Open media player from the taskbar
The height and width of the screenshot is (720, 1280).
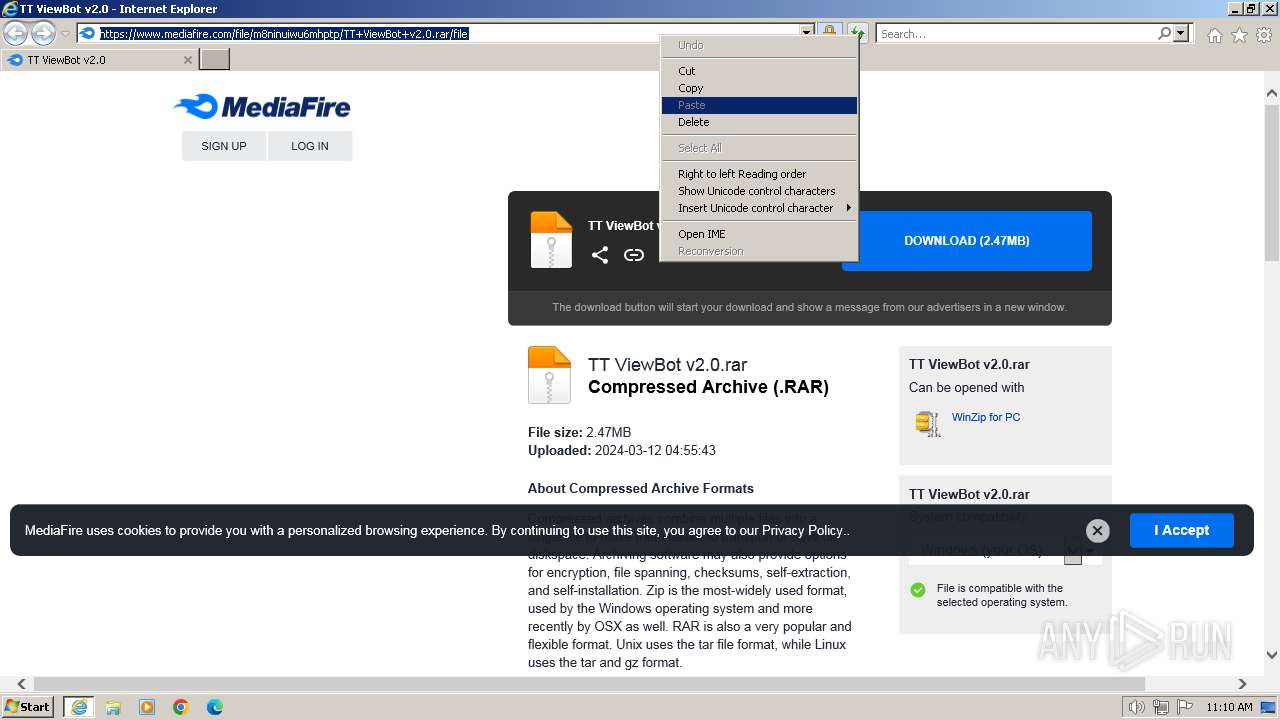click(147, 707)
